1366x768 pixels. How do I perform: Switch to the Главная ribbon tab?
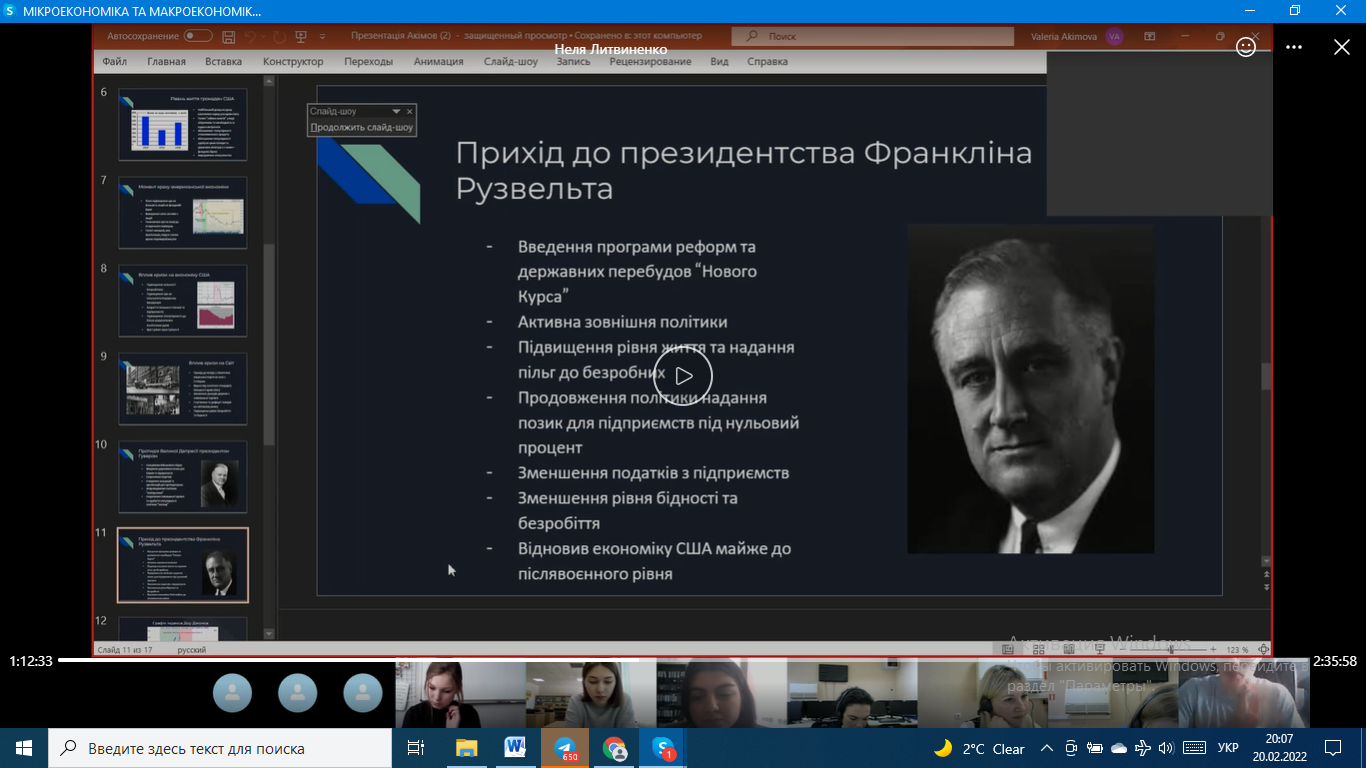166,61
